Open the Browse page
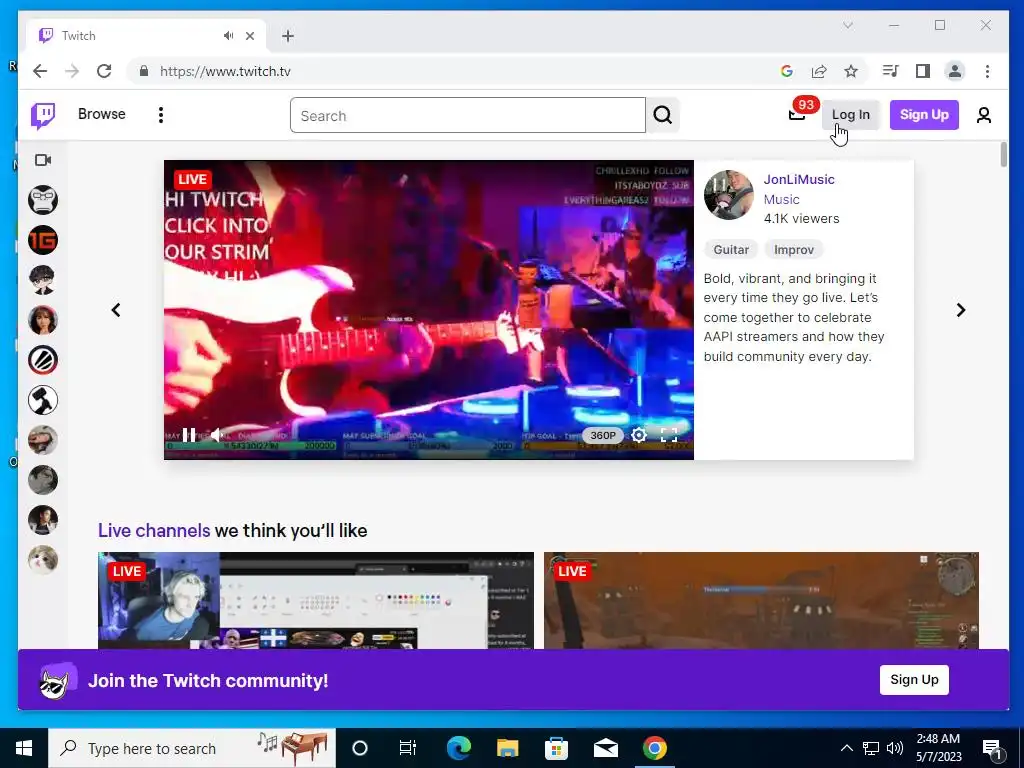 tap(101, 114)
